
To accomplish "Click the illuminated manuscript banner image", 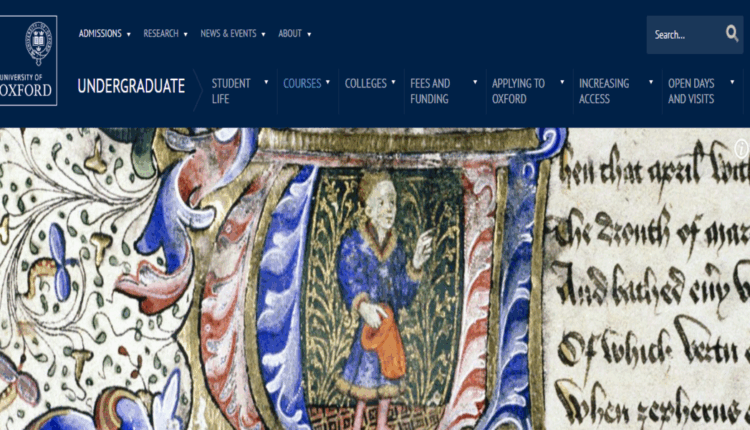I will tap(375, 279).
